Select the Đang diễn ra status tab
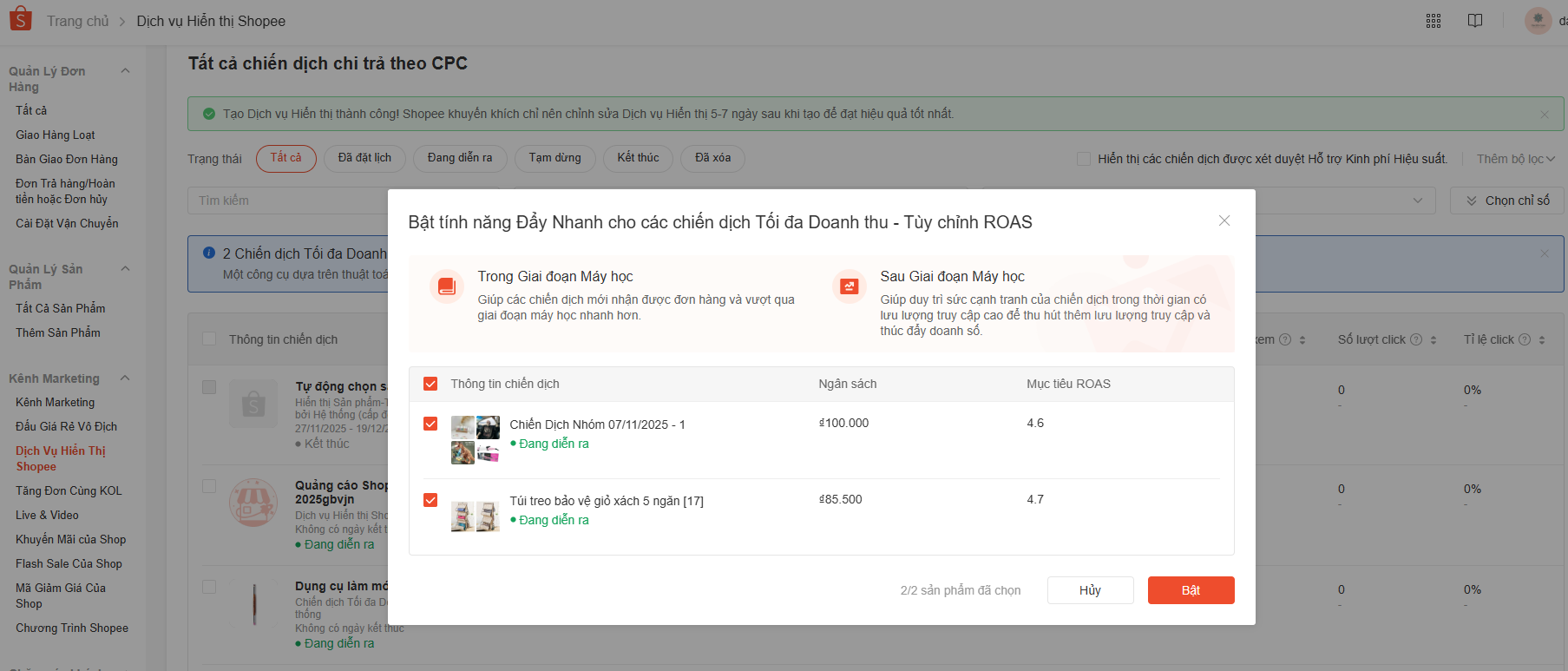 (459, 158)
